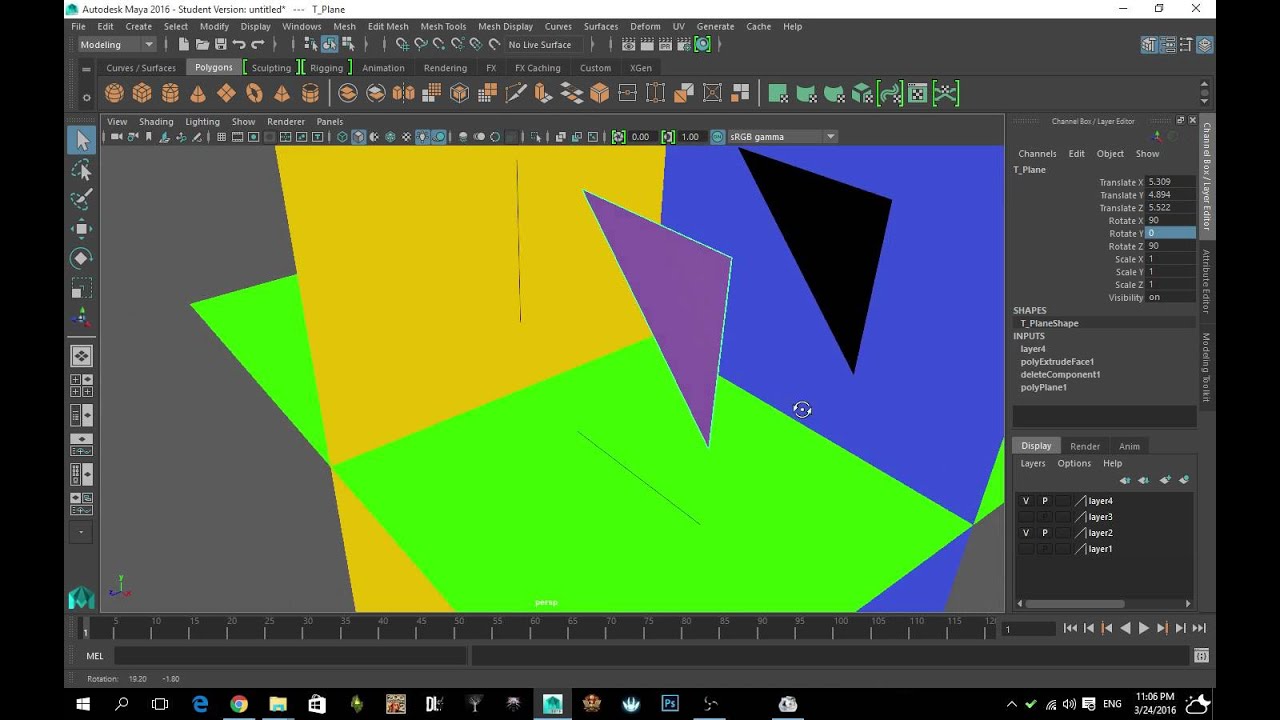
Task: Toggle the P playback box of layer2
Action: [x=1045, y=533]
